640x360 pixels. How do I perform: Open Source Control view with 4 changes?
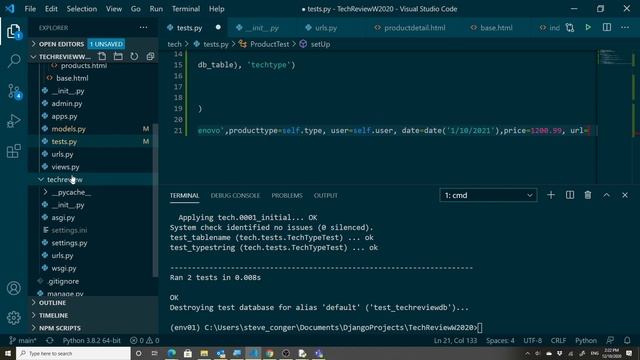pos(14,91)
